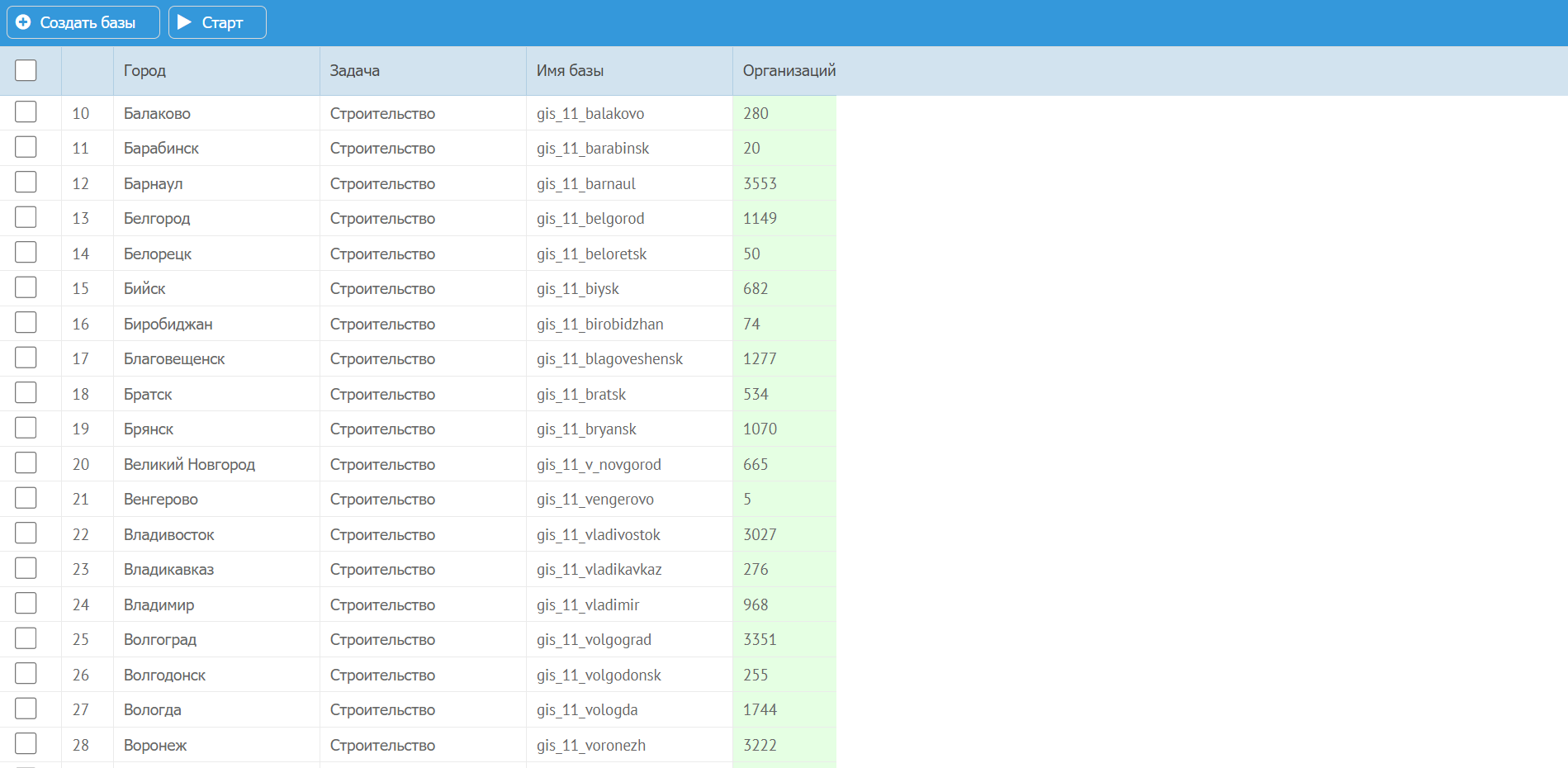The image size is (1568, 768).
Task: Click database name gis_11_belgorod
Action: [x=590, y=219]
